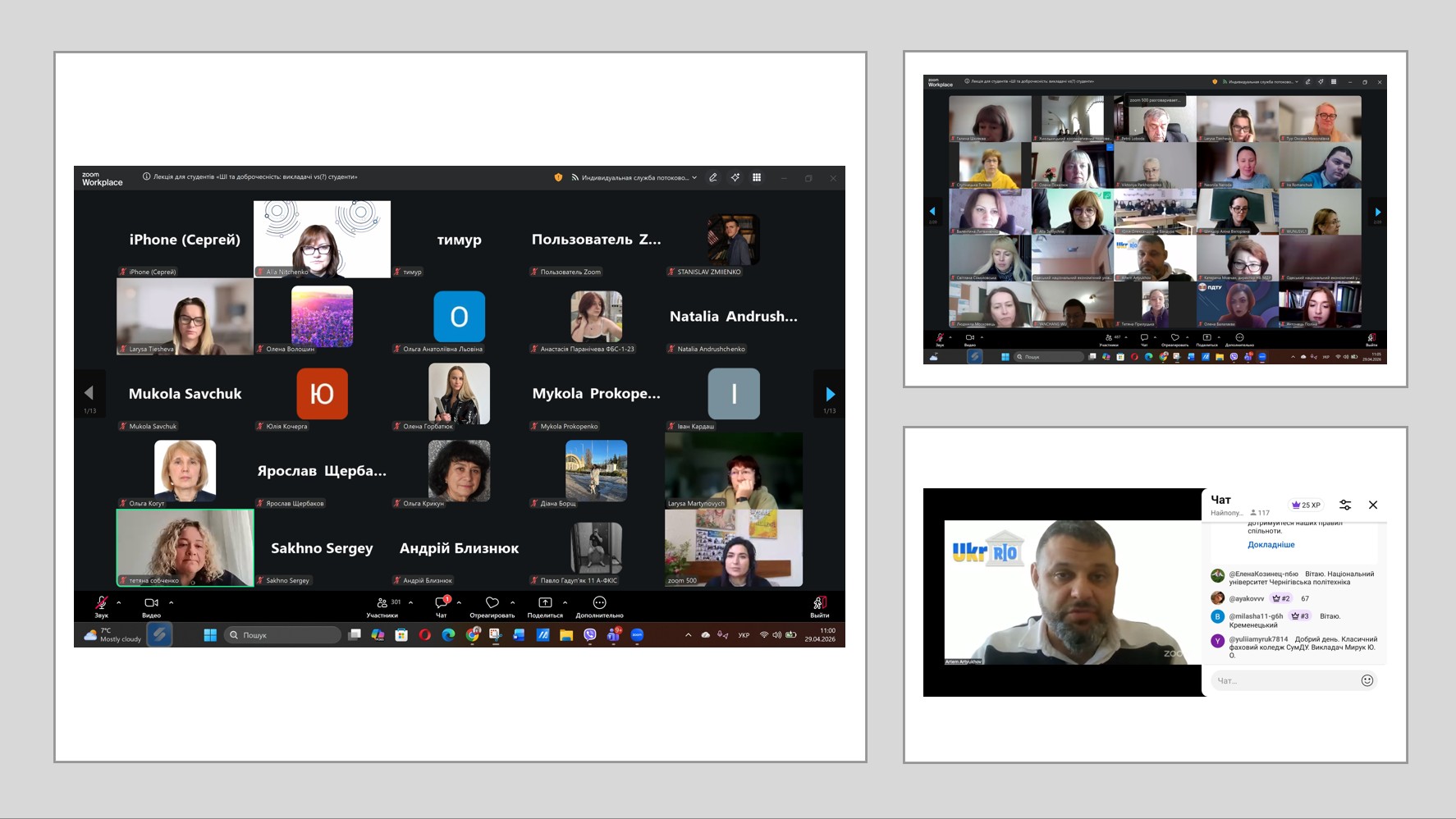Screen dimensions: 1456x819
Task: Go to next gallery page with right arrow
Action: (x=830, y=394)
